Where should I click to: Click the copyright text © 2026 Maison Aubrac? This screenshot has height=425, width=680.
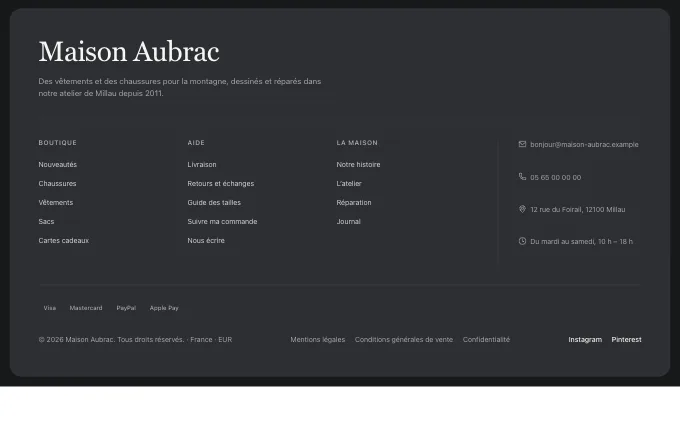76,340
